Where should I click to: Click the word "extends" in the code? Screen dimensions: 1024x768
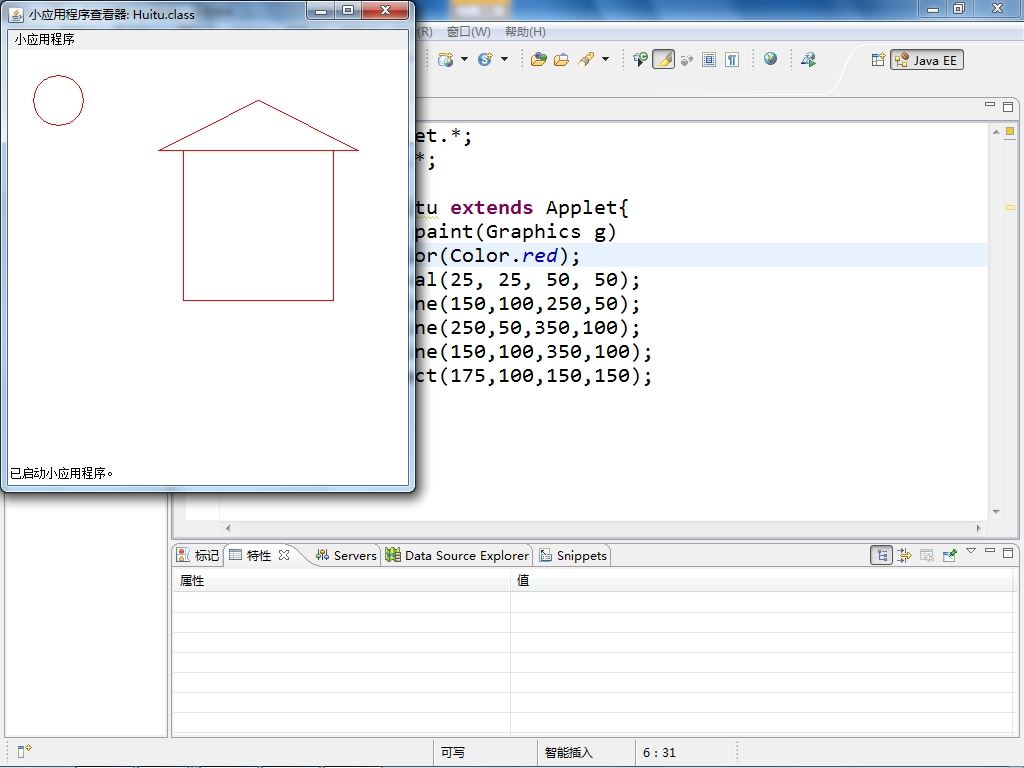pos(491,208)
